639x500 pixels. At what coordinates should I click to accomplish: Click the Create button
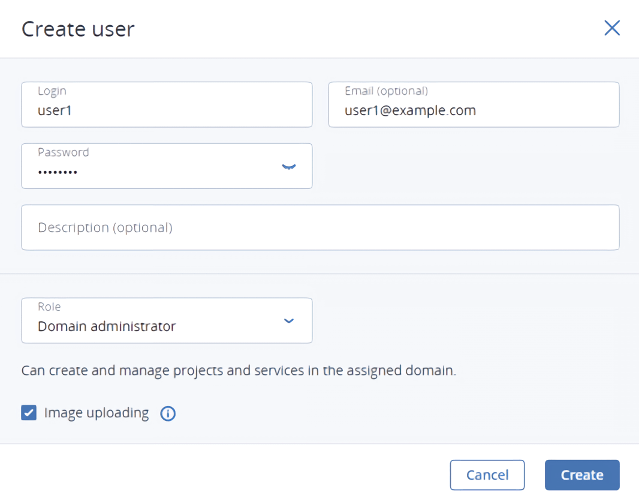(x=582, y=475)
